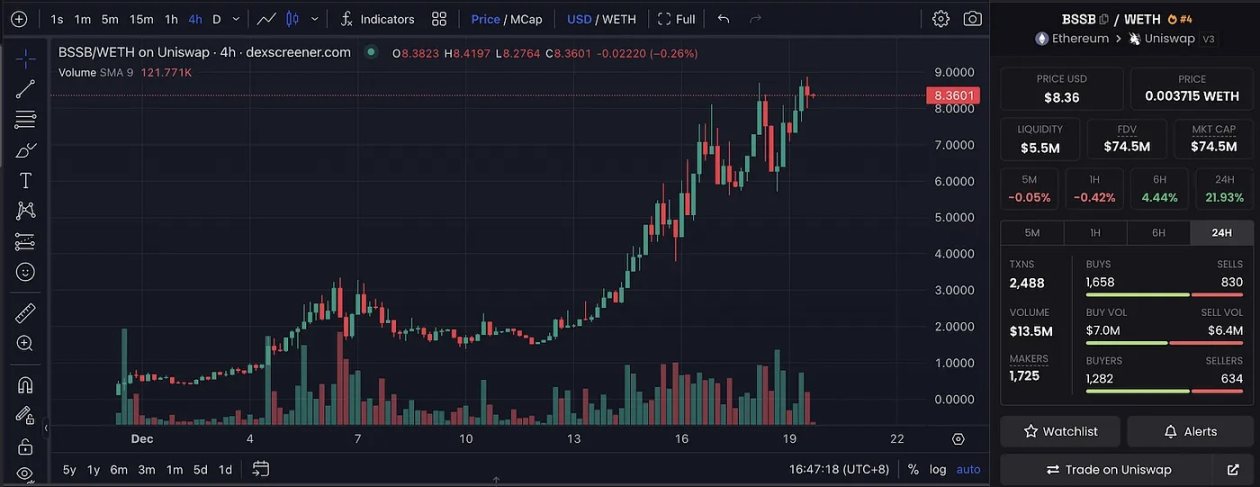Select the trend line drawing tool
The height and width of the screenshot is (487, 1260).
pos(25,89)
